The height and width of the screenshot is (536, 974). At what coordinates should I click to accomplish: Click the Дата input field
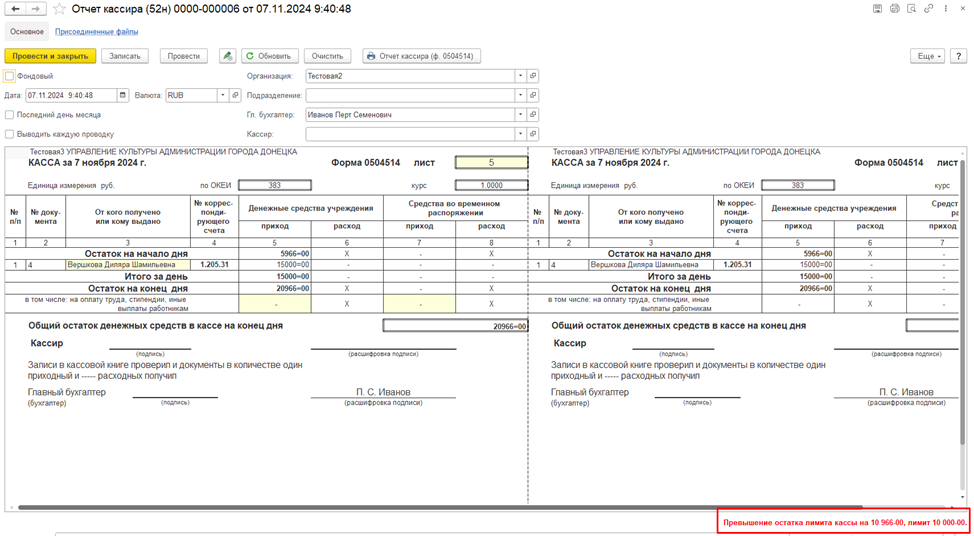coord(71,96)
